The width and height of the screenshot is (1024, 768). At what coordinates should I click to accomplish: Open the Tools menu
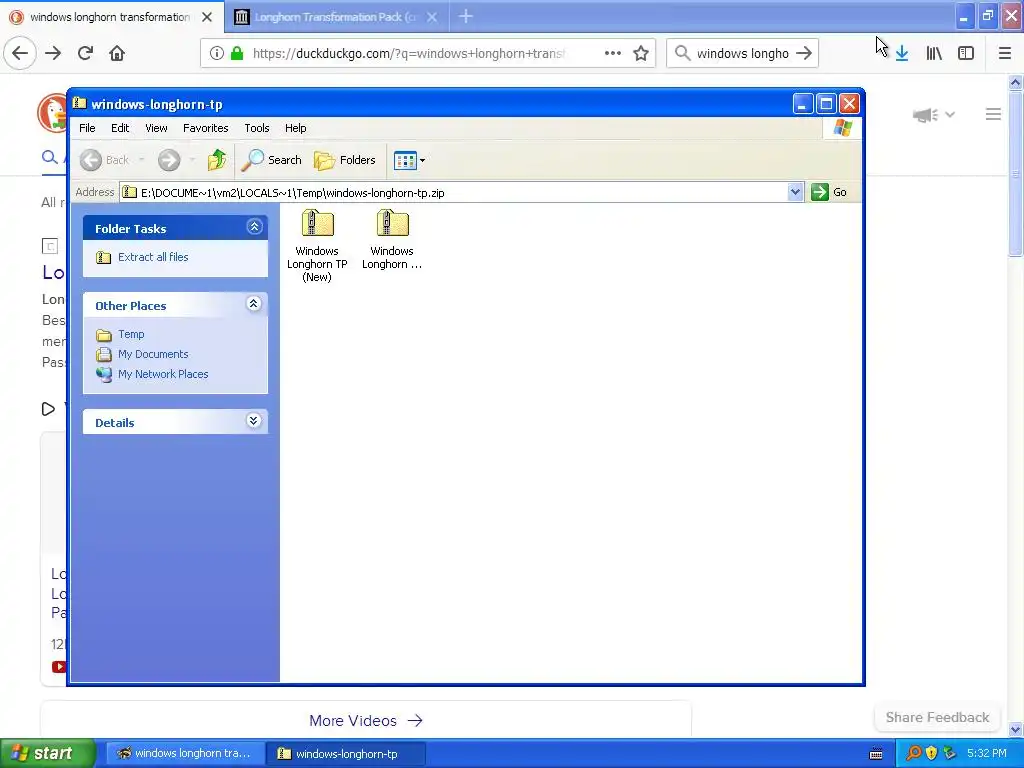(x=257, y=128)
